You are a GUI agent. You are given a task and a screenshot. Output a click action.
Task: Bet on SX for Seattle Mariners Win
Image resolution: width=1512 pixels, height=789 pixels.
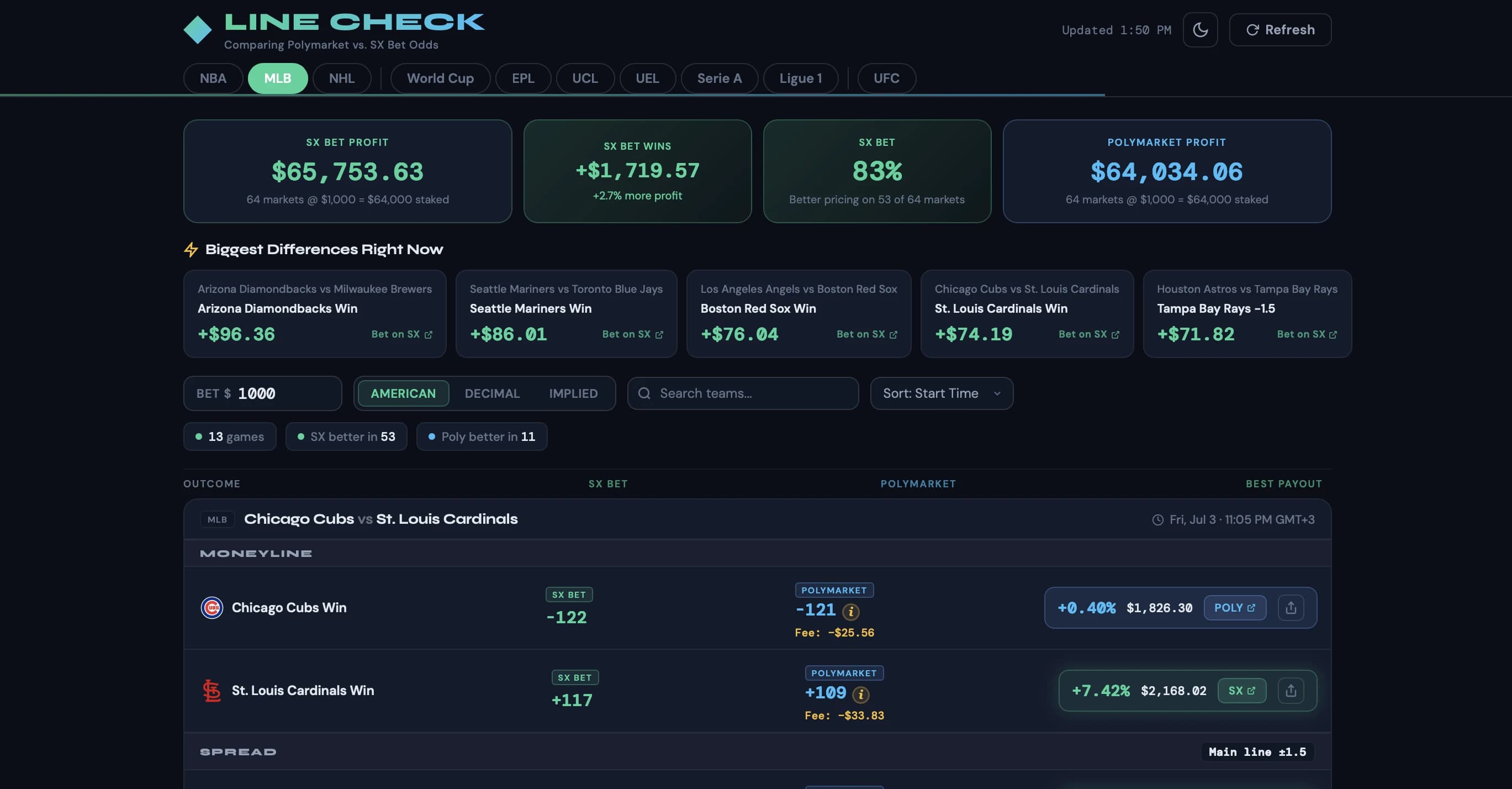click(x=632, y=334)
